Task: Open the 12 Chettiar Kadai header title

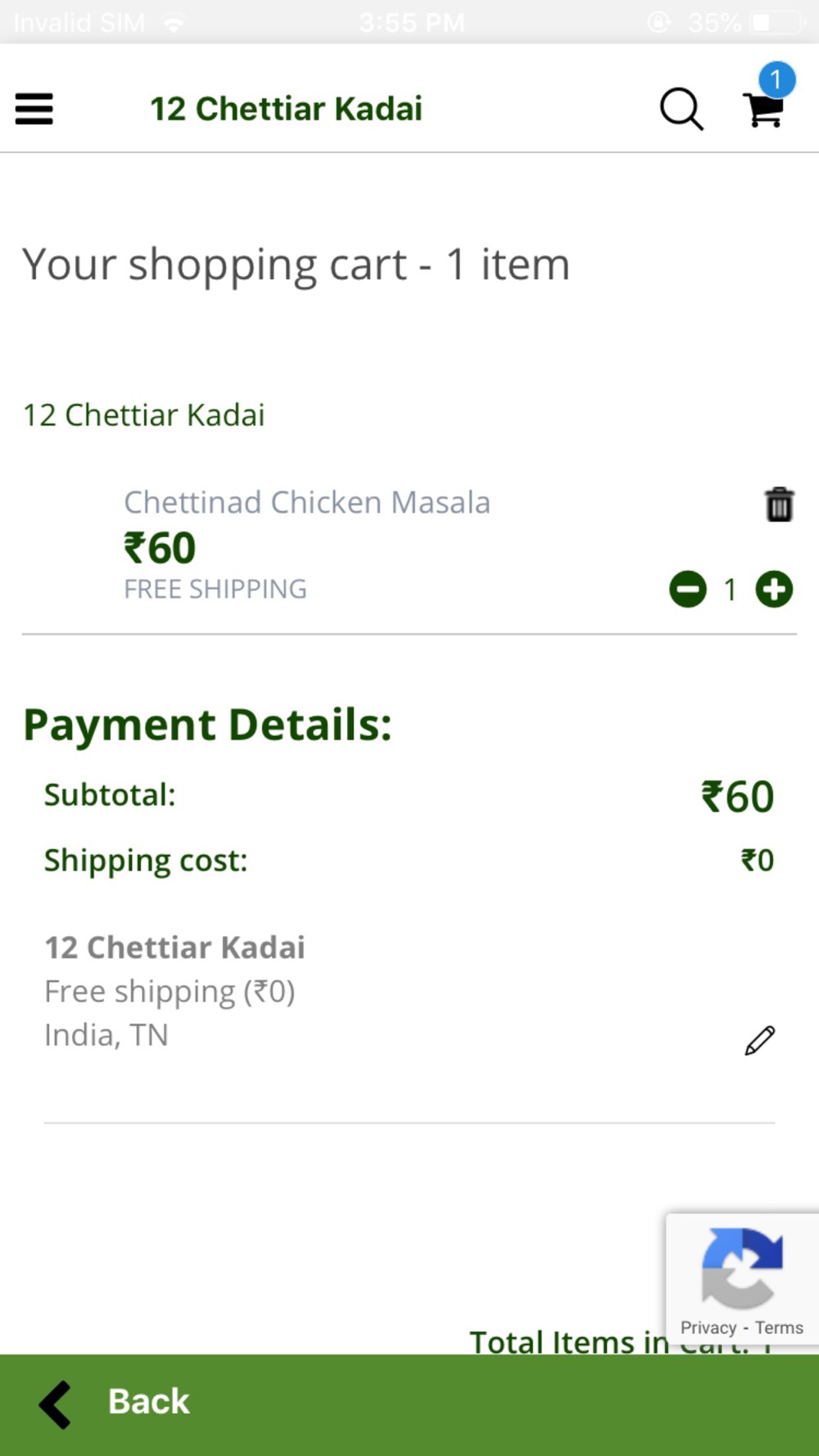Action: [286, 109]
